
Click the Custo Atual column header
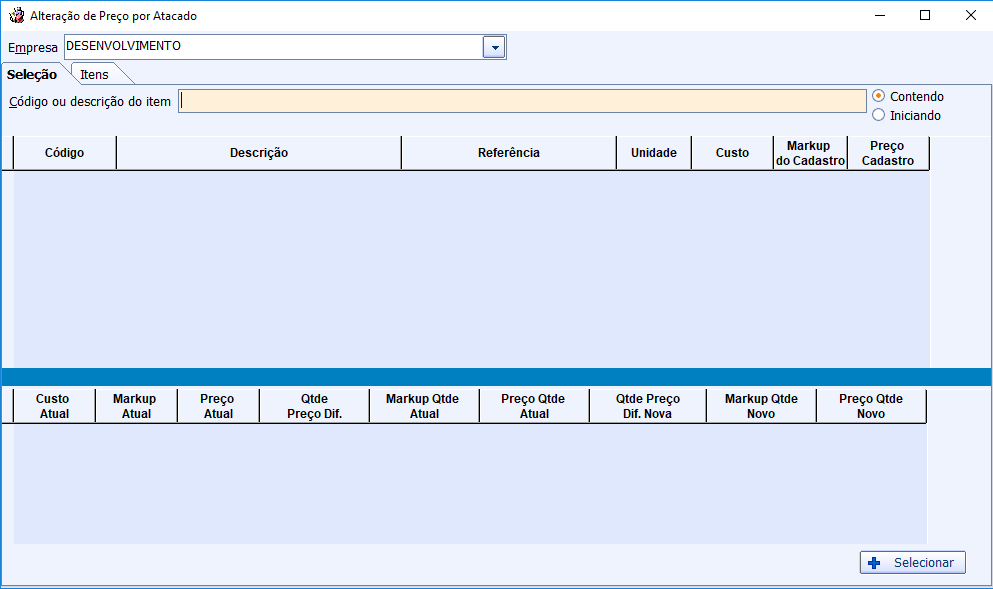(x=54, y=406)
